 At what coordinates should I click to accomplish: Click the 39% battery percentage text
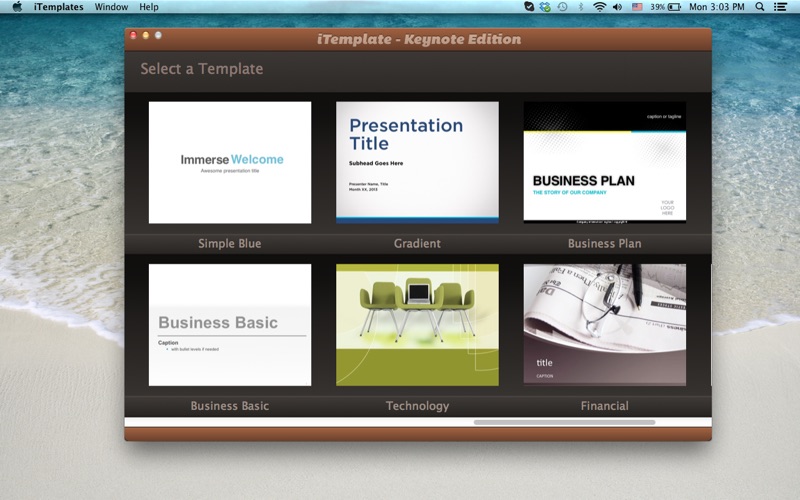coord(657,7)
